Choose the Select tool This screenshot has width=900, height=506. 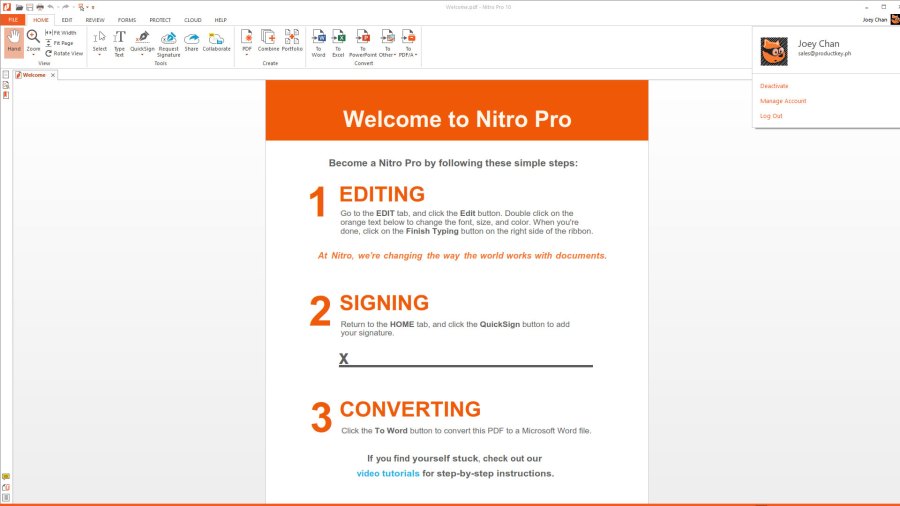tap(100, 41)
